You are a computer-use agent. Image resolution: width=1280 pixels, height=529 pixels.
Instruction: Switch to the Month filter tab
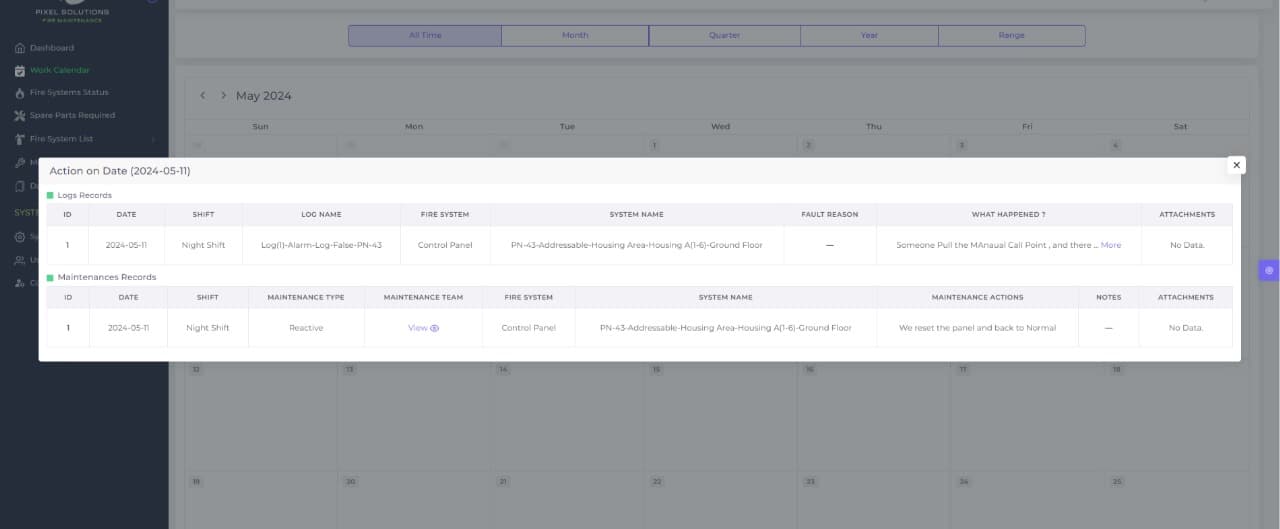tap(575, 35)
